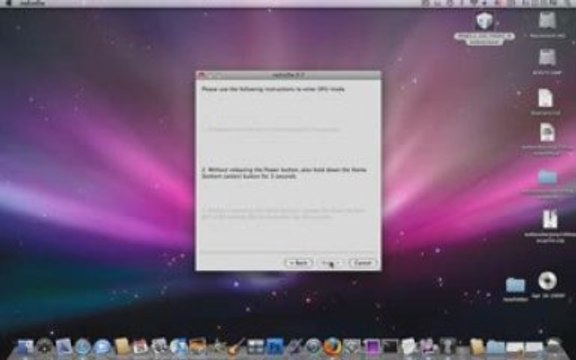Launch GarageBand guitar icon in the dock
Viewport: 576px width, 360px height.
click(x=236, y=347)
